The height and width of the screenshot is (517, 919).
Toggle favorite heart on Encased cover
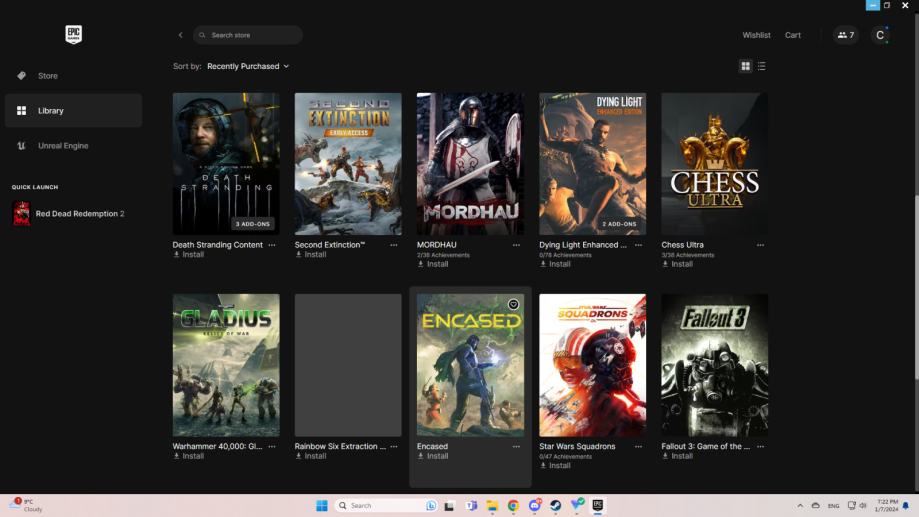tap(513, 304)
